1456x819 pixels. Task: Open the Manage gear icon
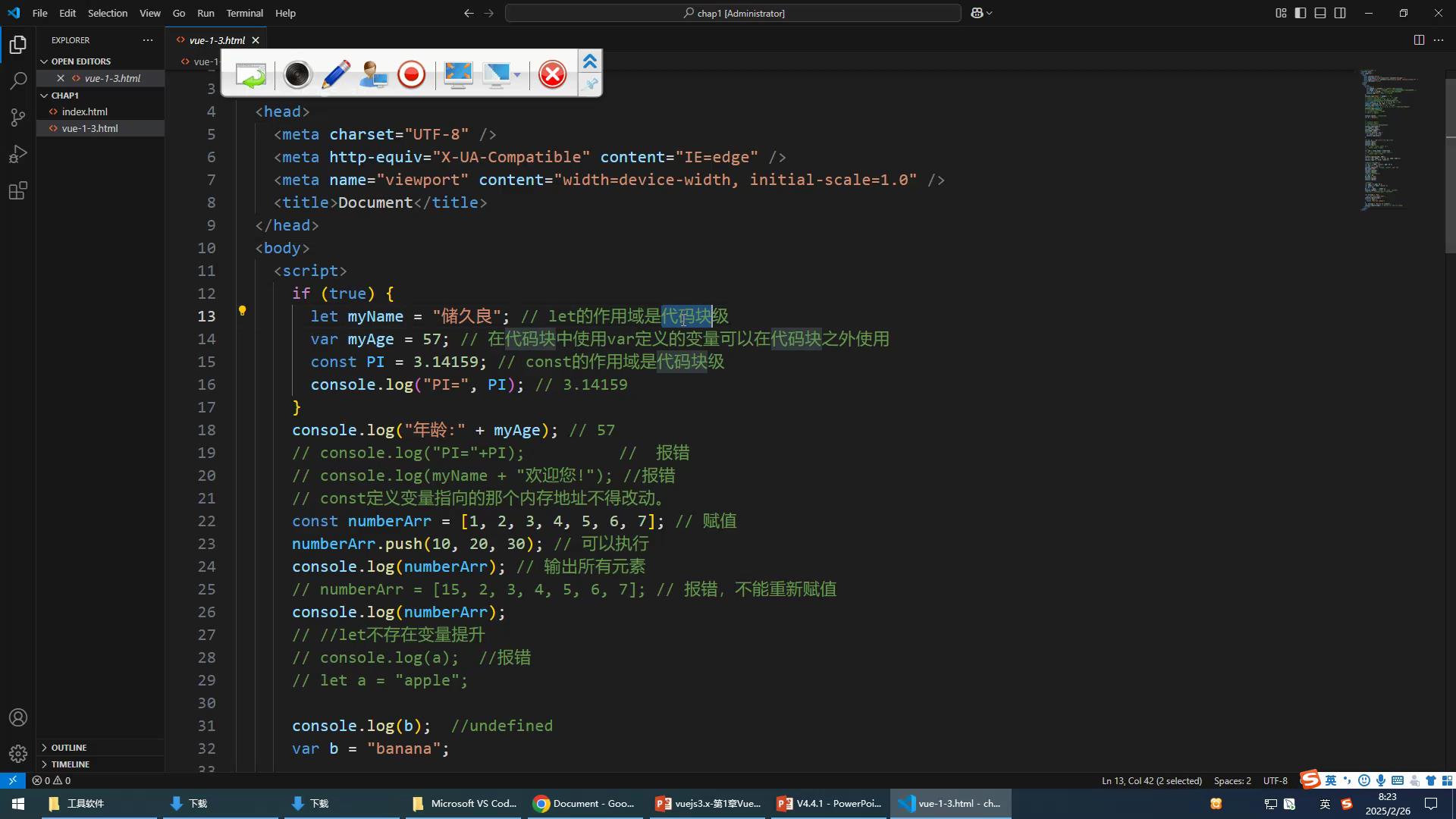[x=18, y=753]
